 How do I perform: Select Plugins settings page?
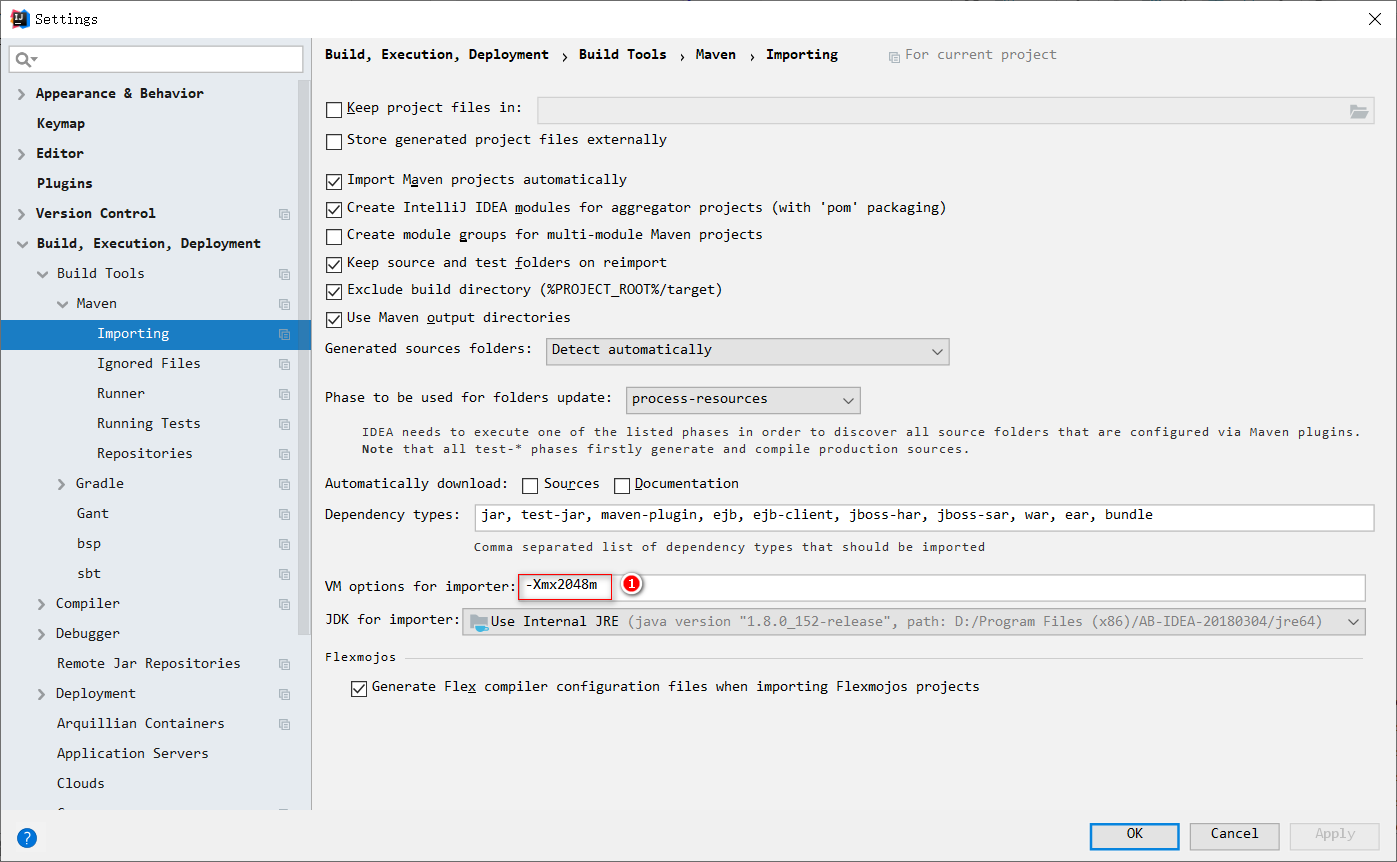(x=65, y=184)
